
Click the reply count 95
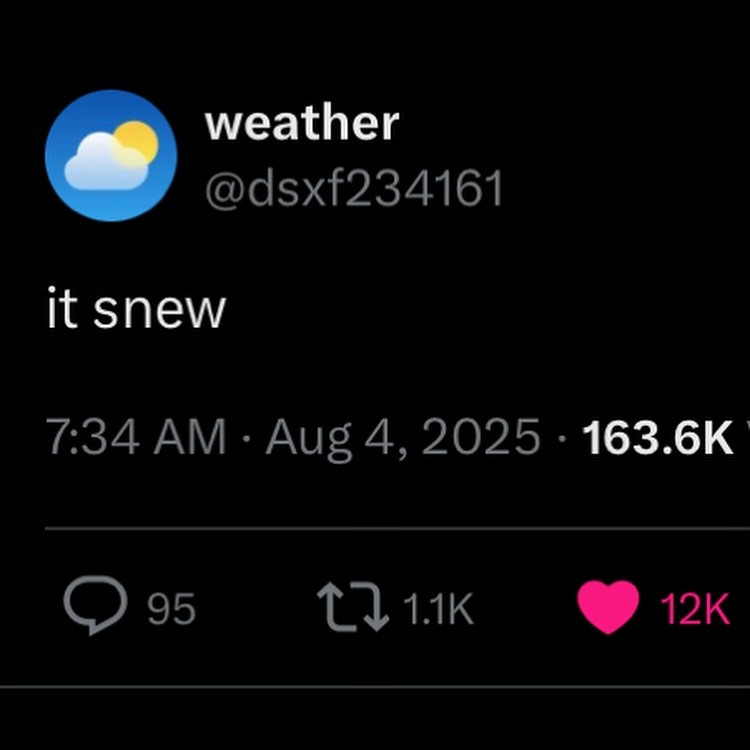pyautogui.click(x=171, y=608)
